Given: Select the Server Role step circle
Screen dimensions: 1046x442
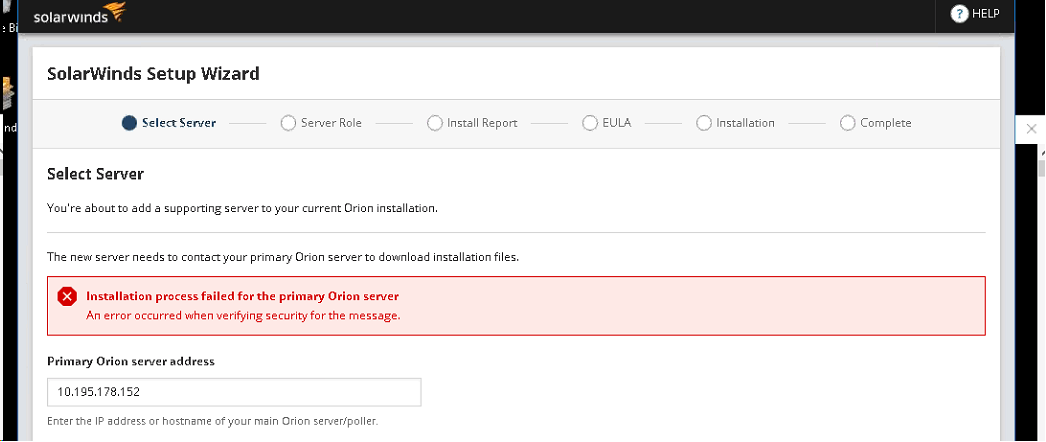Looking at the screenshot, I should click(288, 123).
